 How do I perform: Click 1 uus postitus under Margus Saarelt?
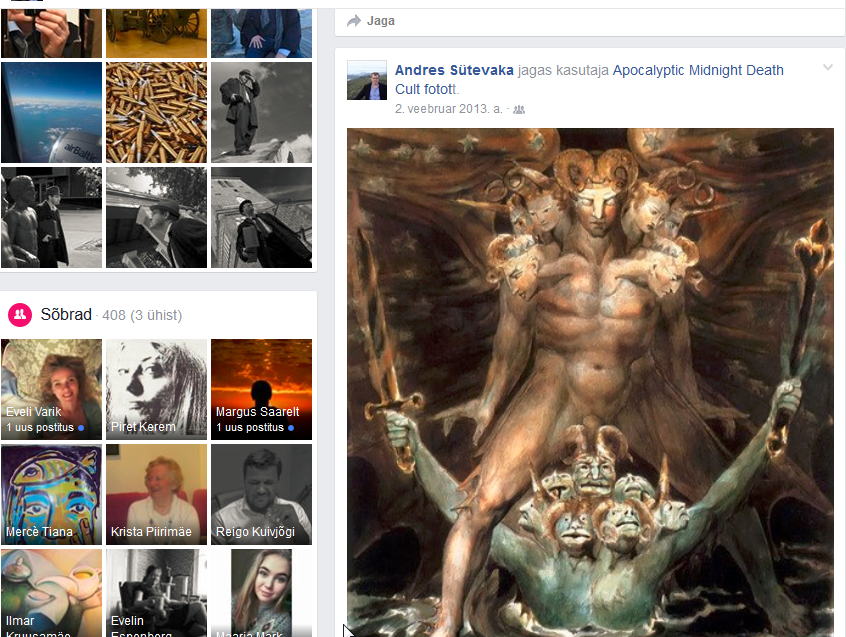(x=255, y=427)
